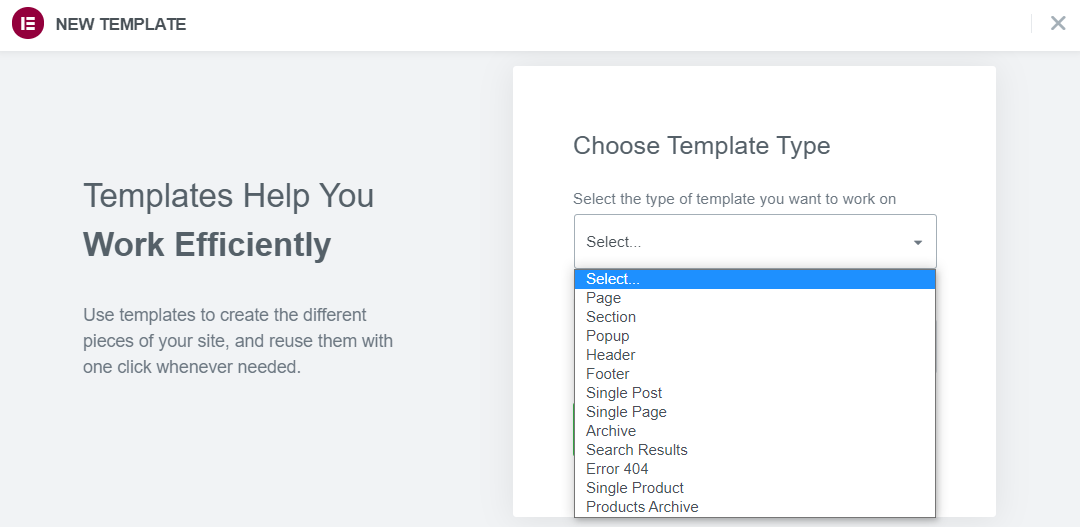This screenshot has height=527, width=1080.
Task: Choose Header template type
Action: click(x=755, y=355)
